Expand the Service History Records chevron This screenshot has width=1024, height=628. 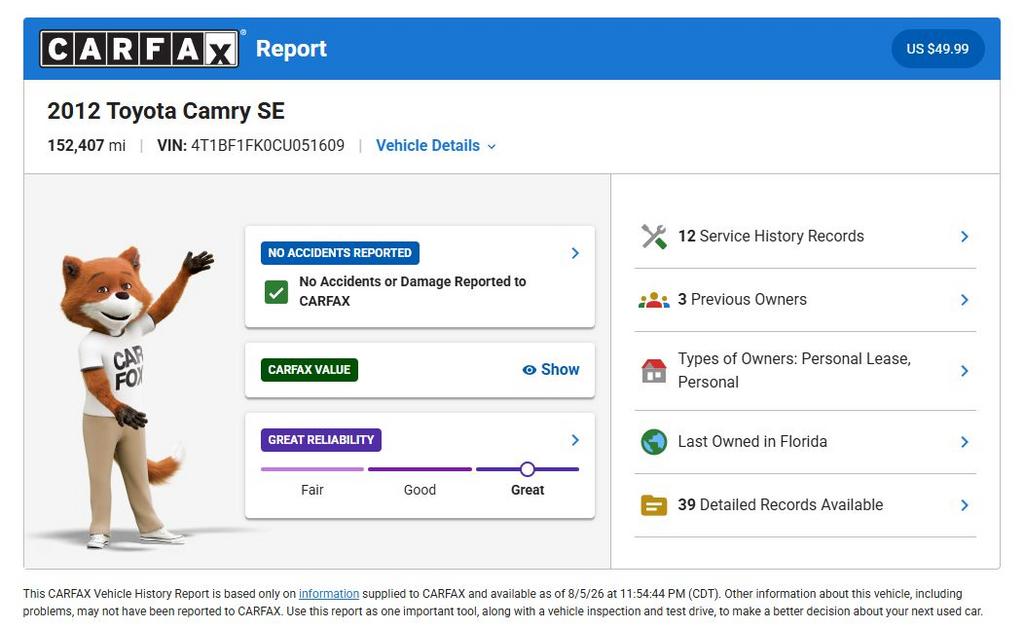(964, 236)
